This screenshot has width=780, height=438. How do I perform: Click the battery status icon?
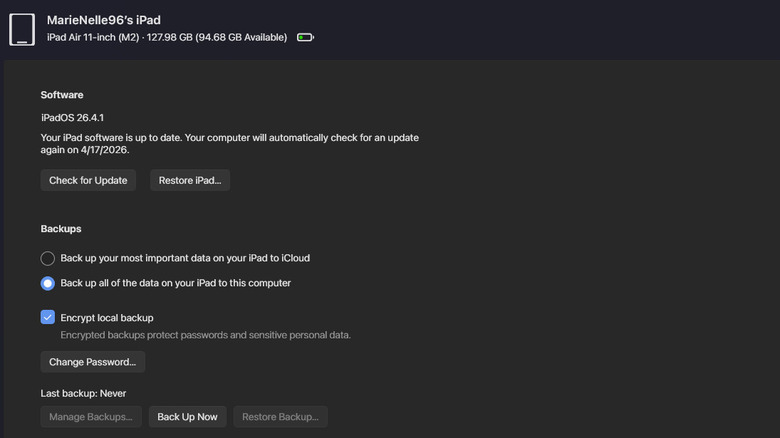[305, 37]
